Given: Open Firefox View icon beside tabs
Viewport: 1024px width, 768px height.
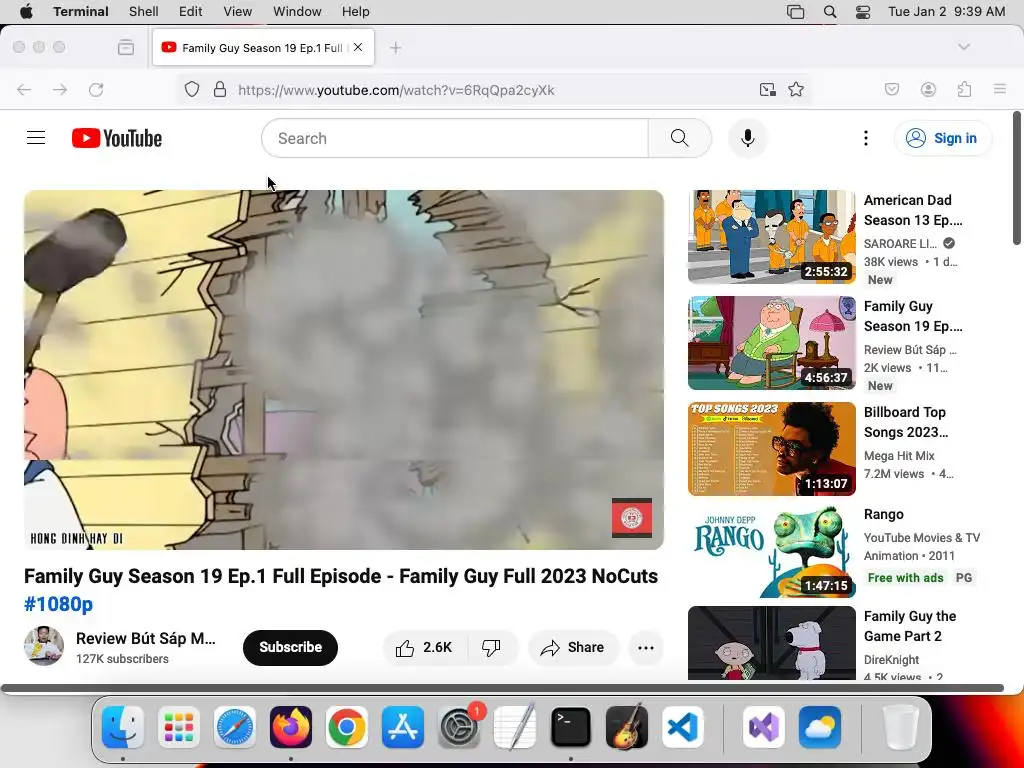Looking at the screenshot, I should (126, 47).
